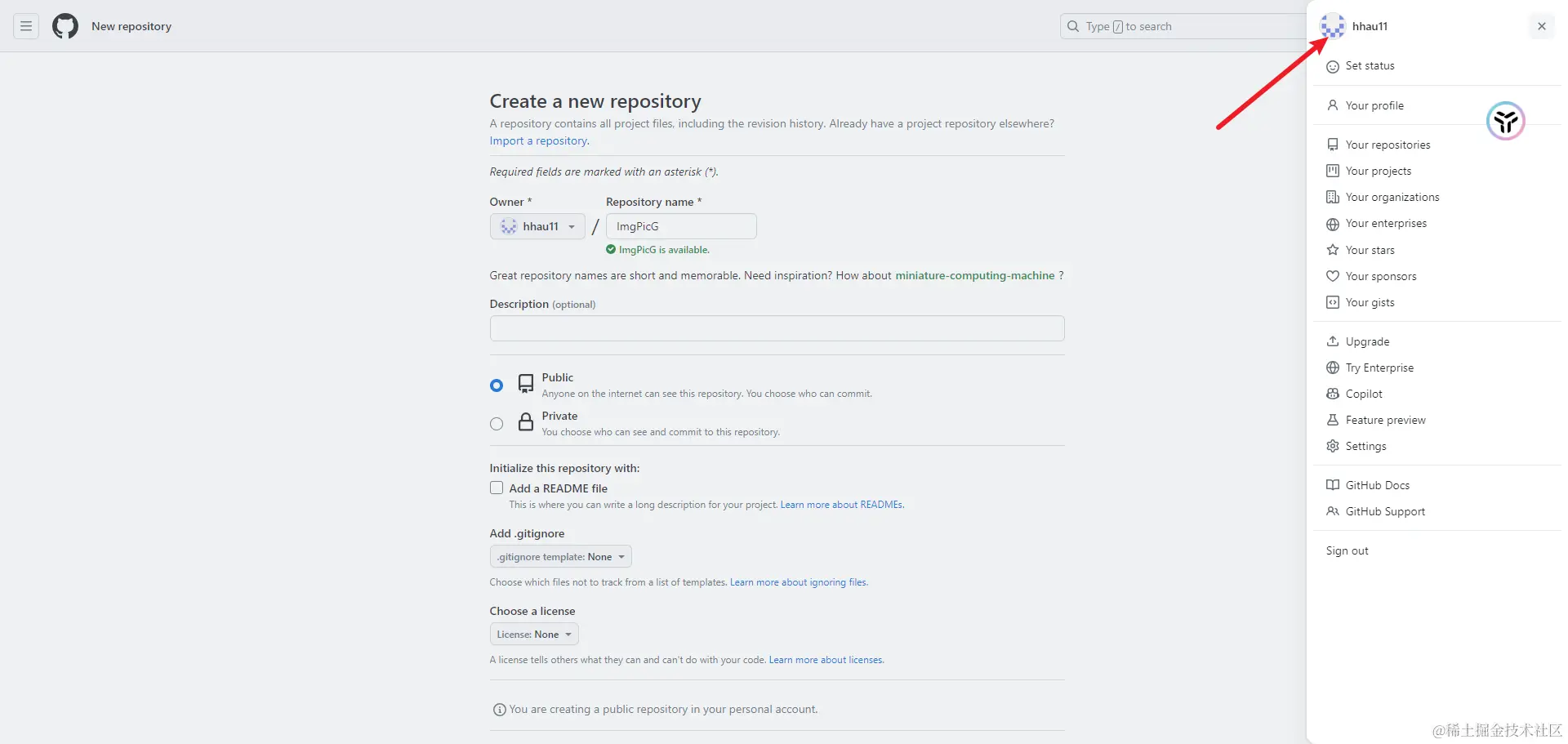Open Learn more about READMEs link
Screen dimensions: 1568x744
coord(842,505)
